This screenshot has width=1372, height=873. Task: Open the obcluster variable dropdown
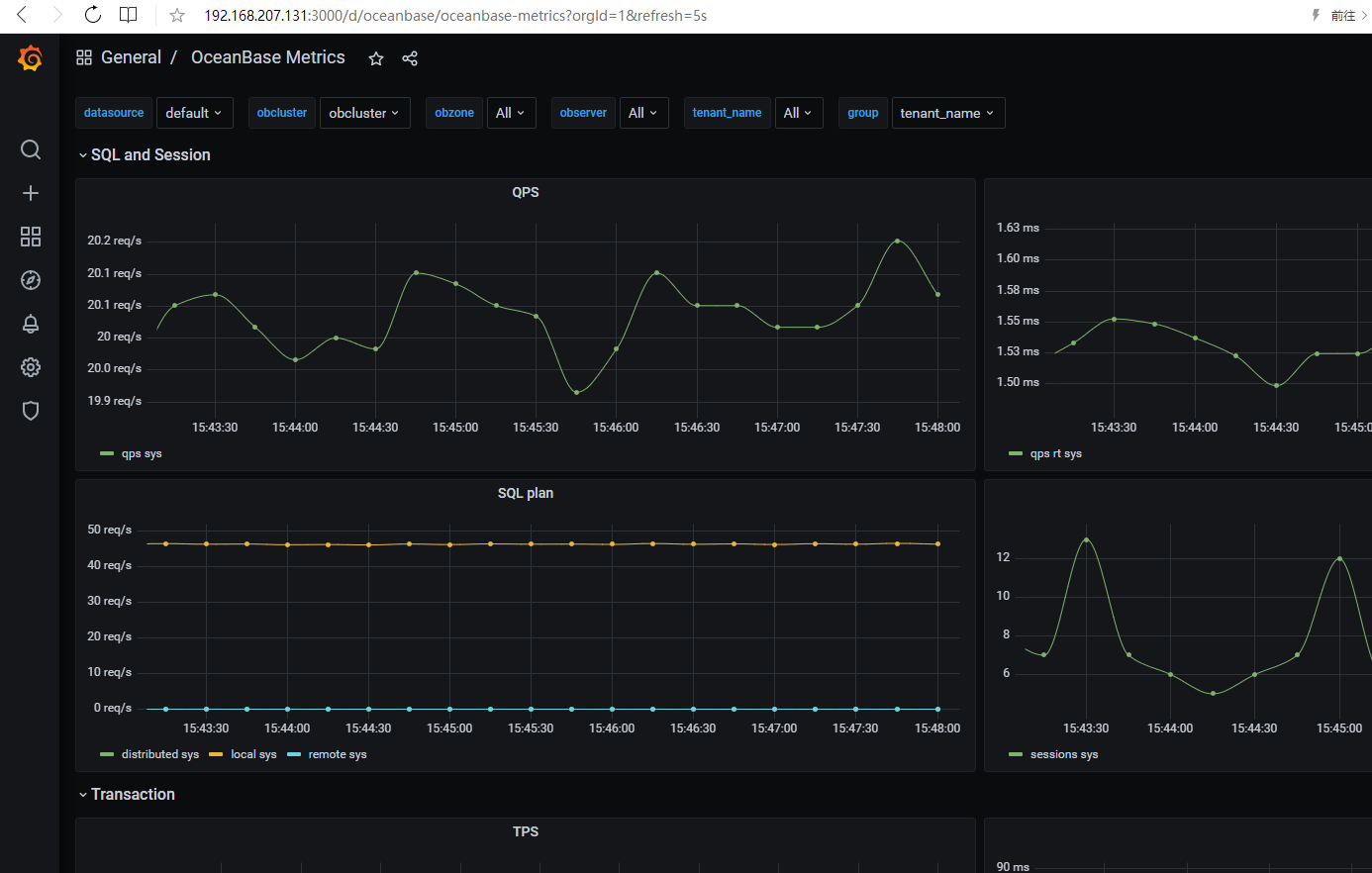pos(364,113)
